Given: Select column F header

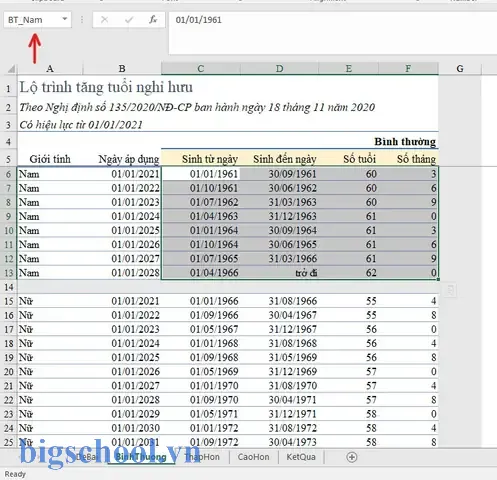Looking at the screenshot, I should click(408, 69).
